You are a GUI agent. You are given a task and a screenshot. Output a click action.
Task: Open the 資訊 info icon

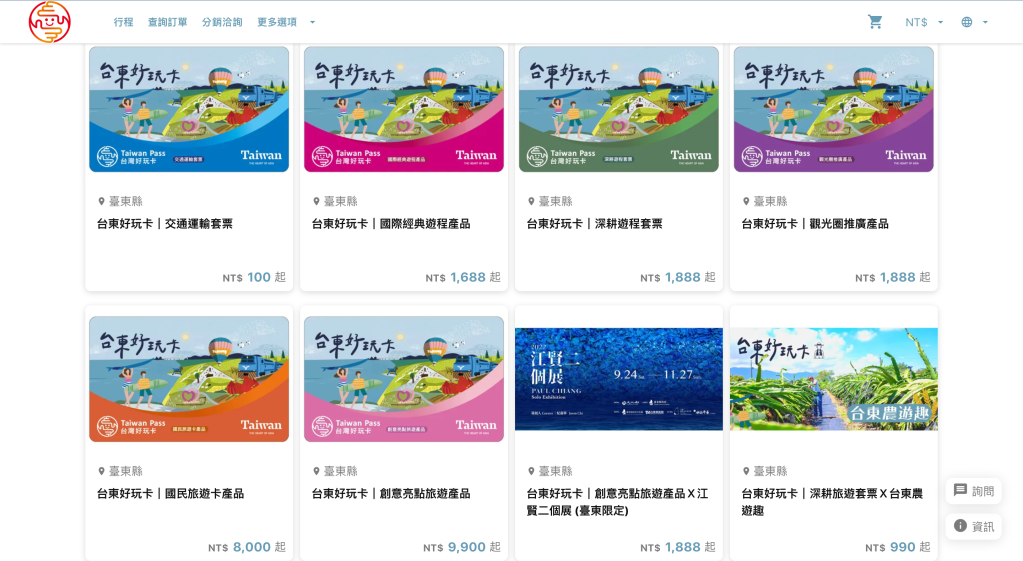960,526
